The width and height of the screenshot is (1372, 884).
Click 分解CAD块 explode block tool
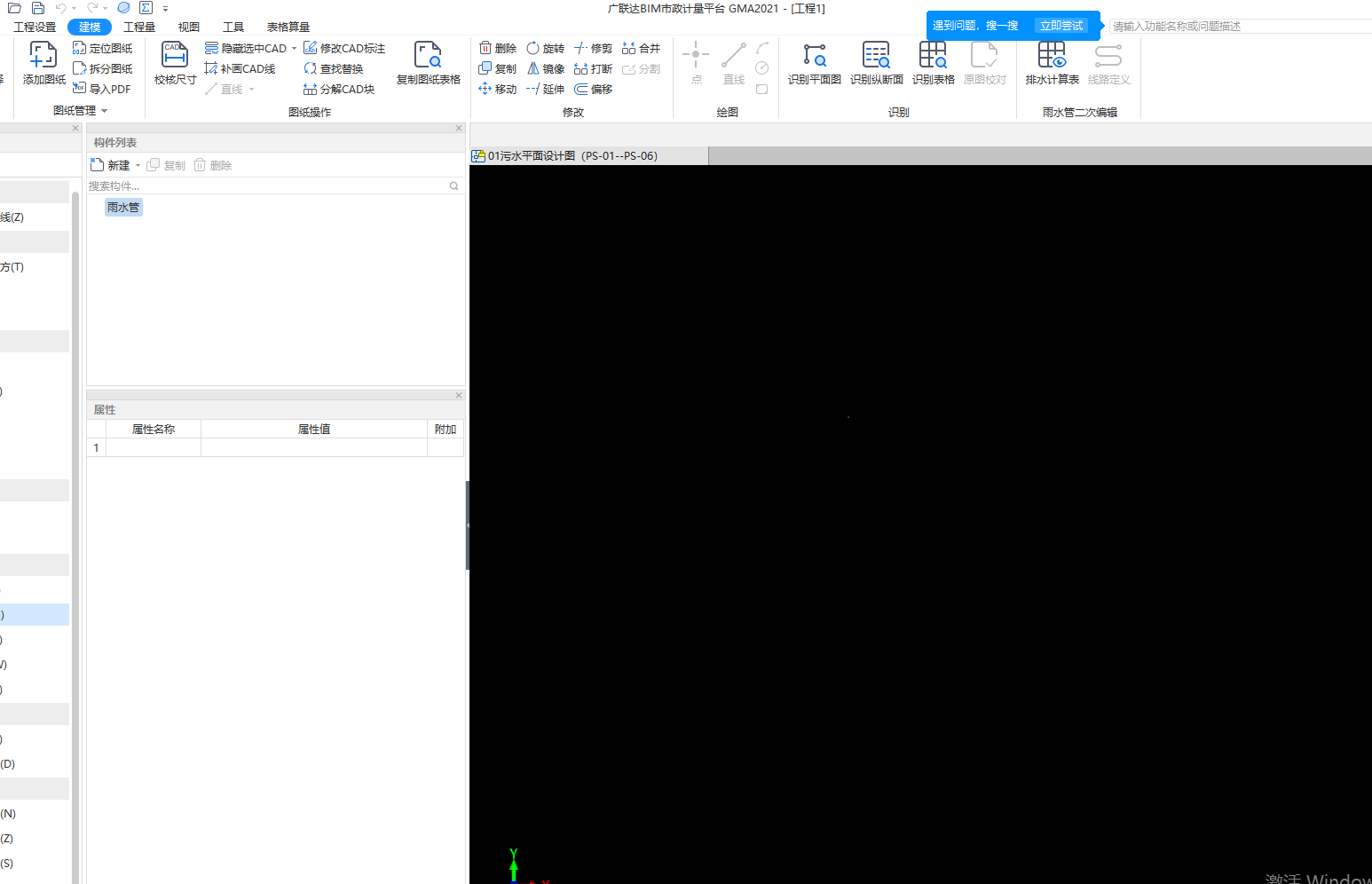click(339, 89)
